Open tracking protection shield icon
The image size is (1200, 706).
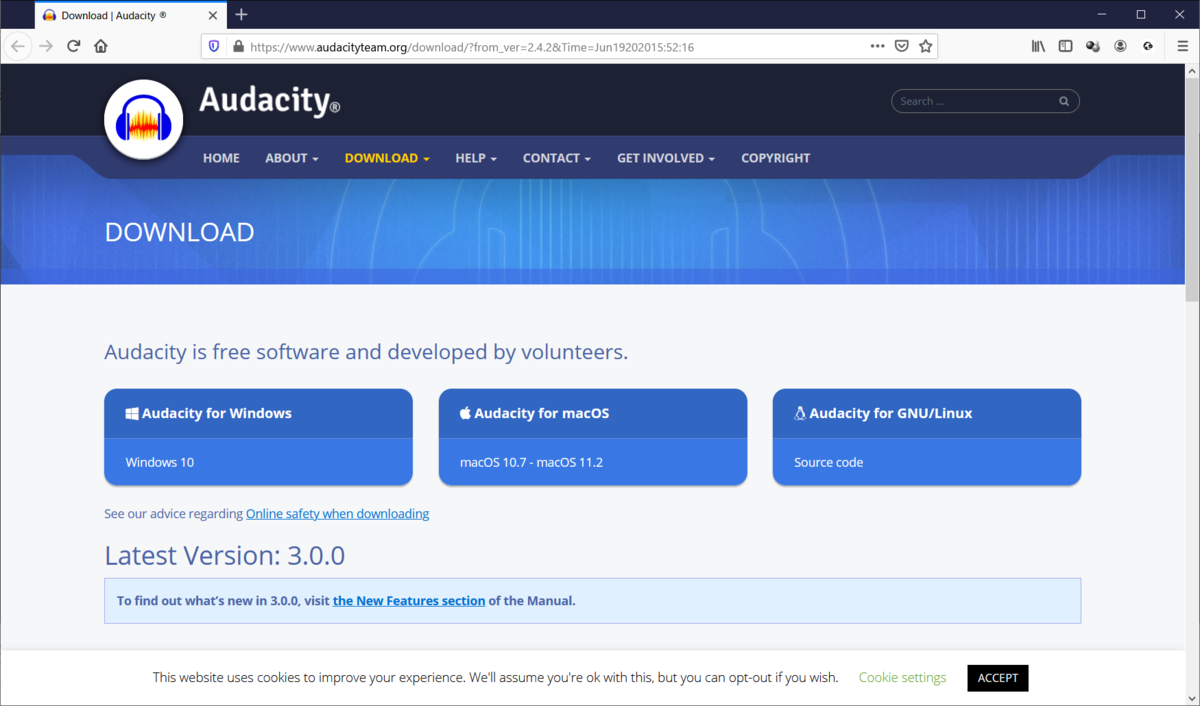tap(214, 46)
